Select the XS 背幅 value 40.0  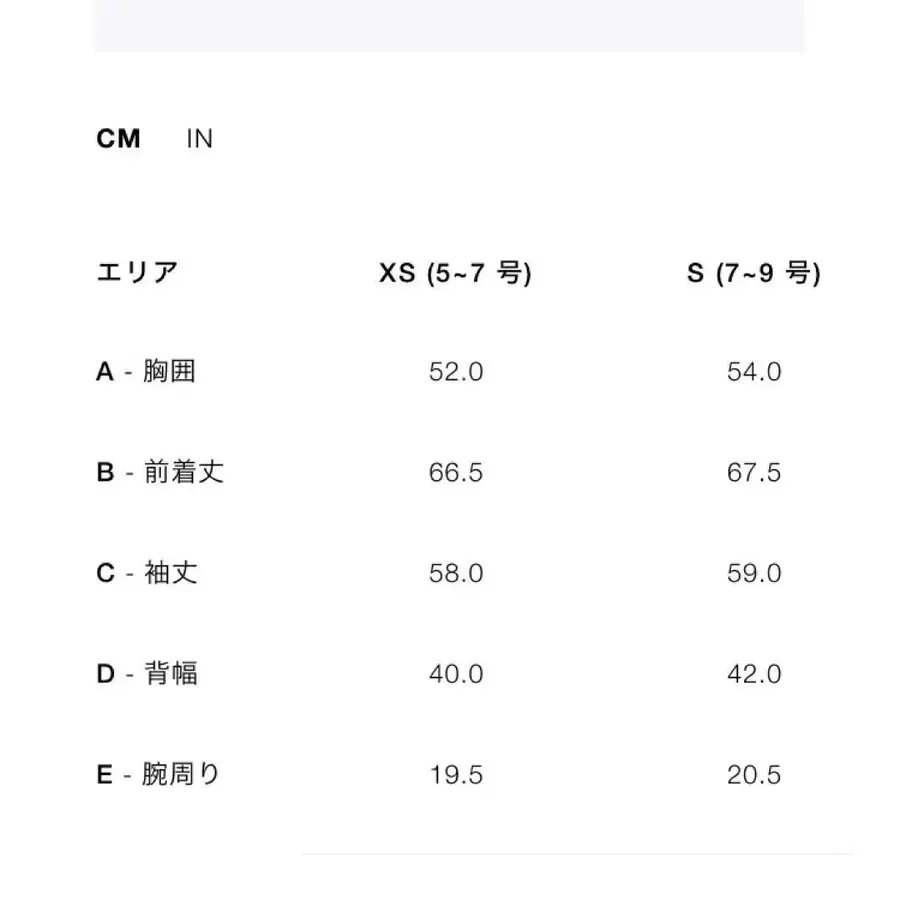pyautogui.click(x=455, y=674)
